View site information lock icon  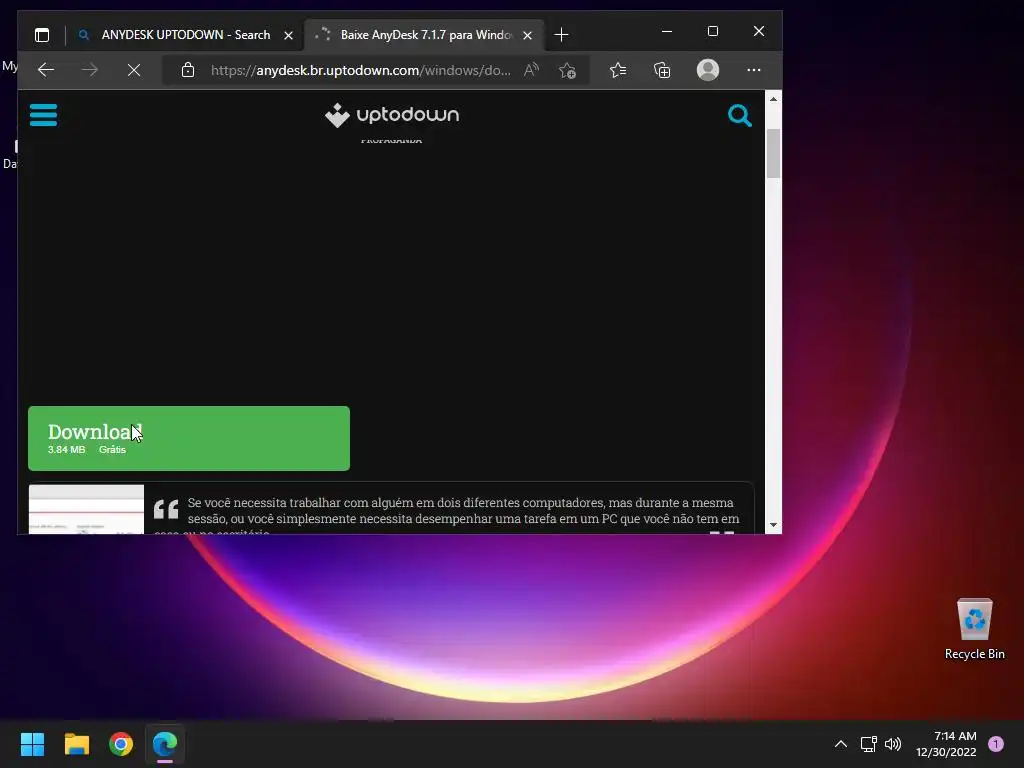188,70
